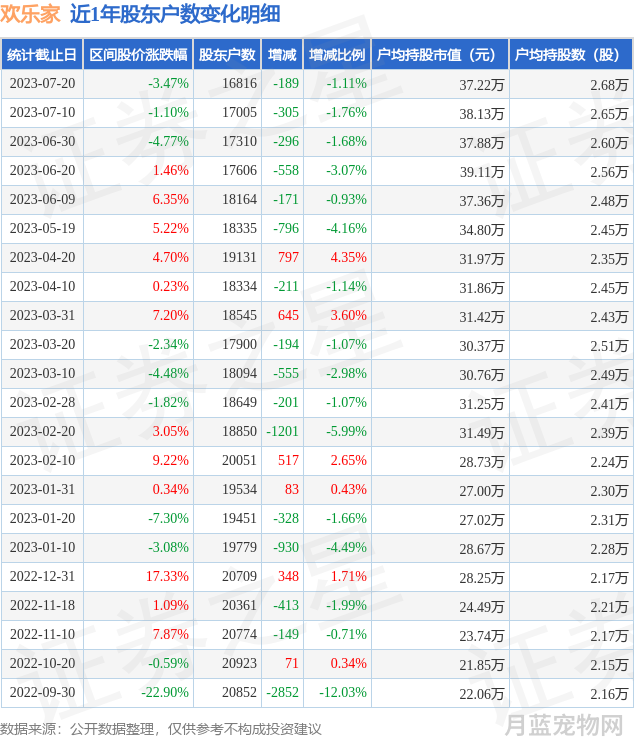Select the date cell 2023-02-20
This screenshot has height=738, width=634.
42,431
